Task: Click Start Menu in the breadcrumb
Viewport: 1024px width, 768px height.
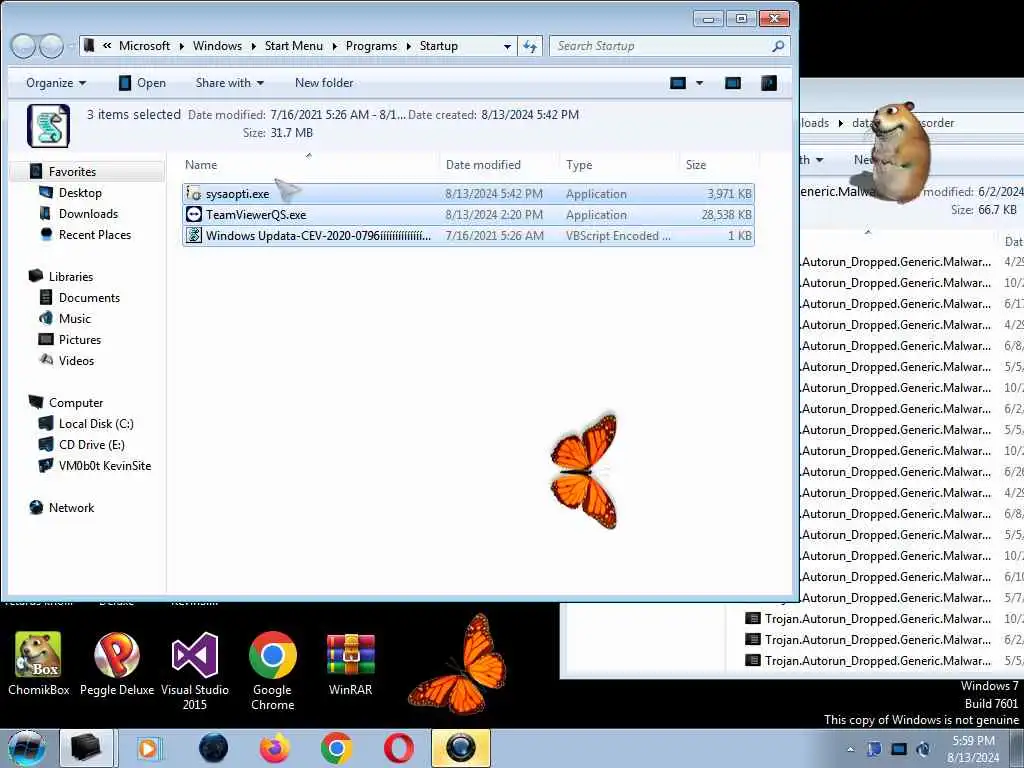Action: [x=294, y=46]
